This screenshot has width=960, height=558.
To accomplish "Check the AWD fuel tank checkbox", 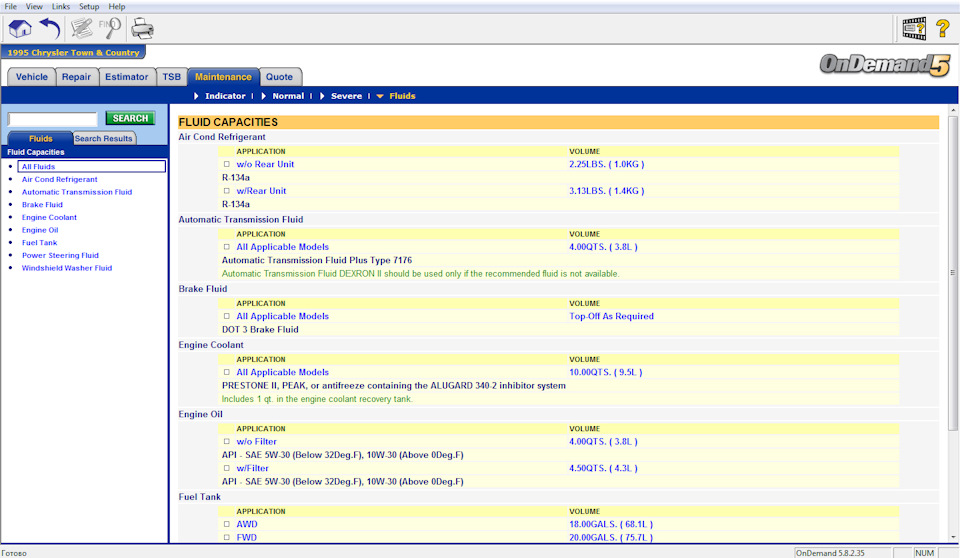I will click(227, 524).
